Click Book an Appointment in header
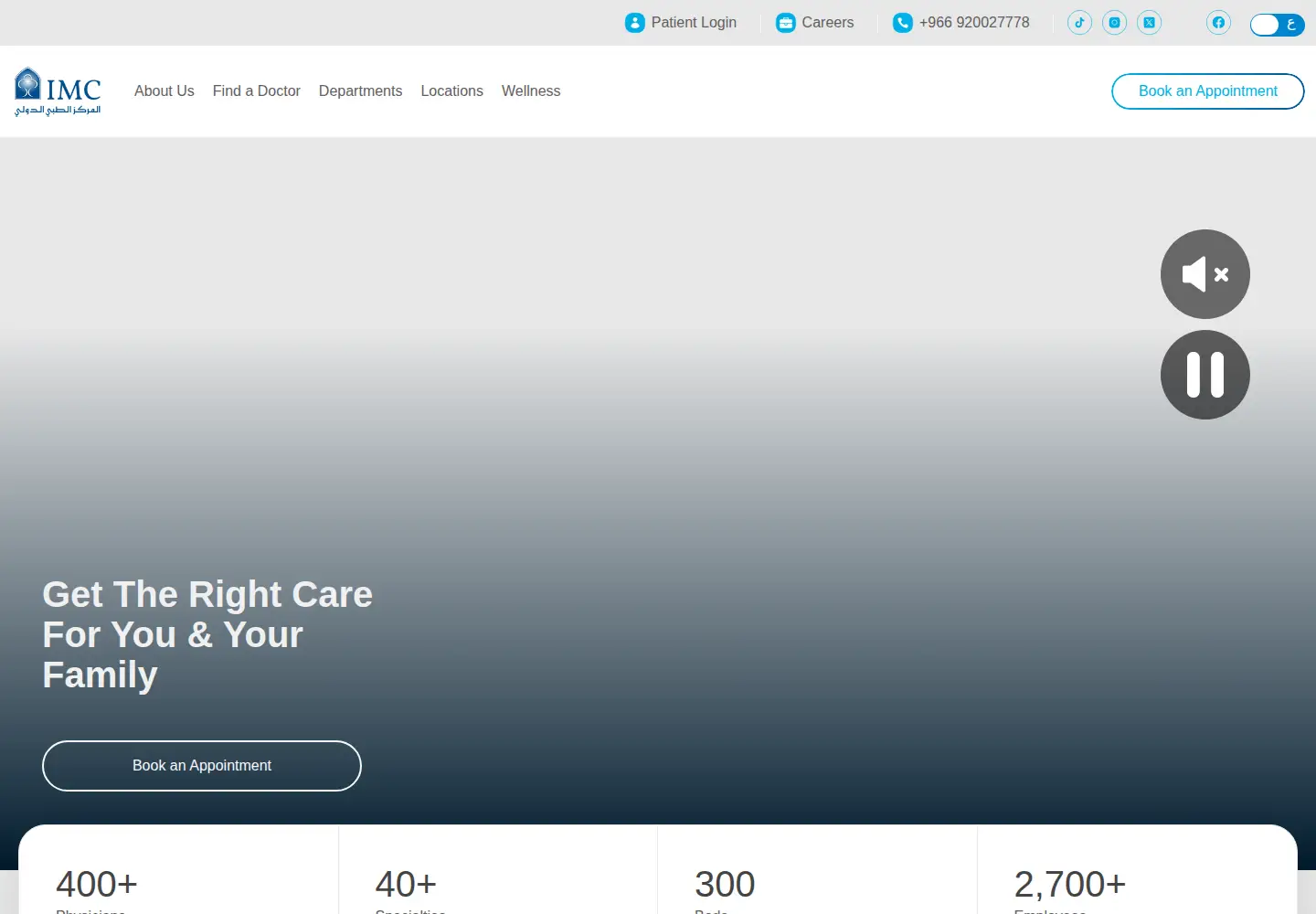 point(1207,91)
